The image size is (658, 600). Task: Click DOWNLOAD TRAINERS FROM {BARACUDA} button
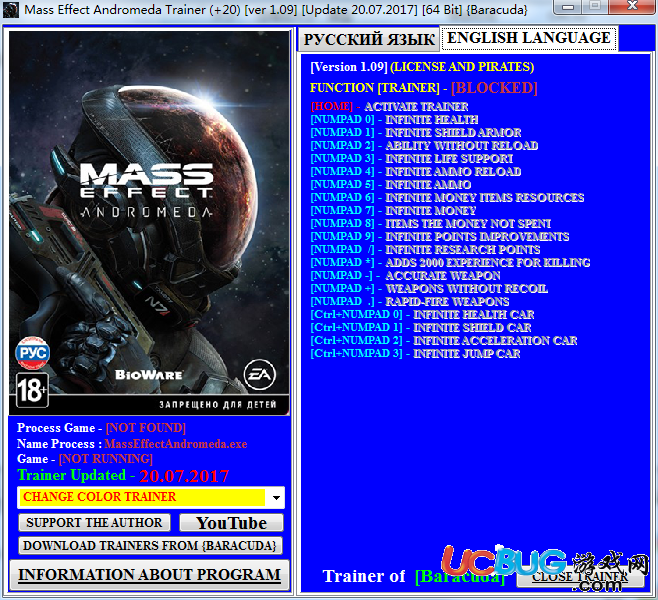pos(150,546)
